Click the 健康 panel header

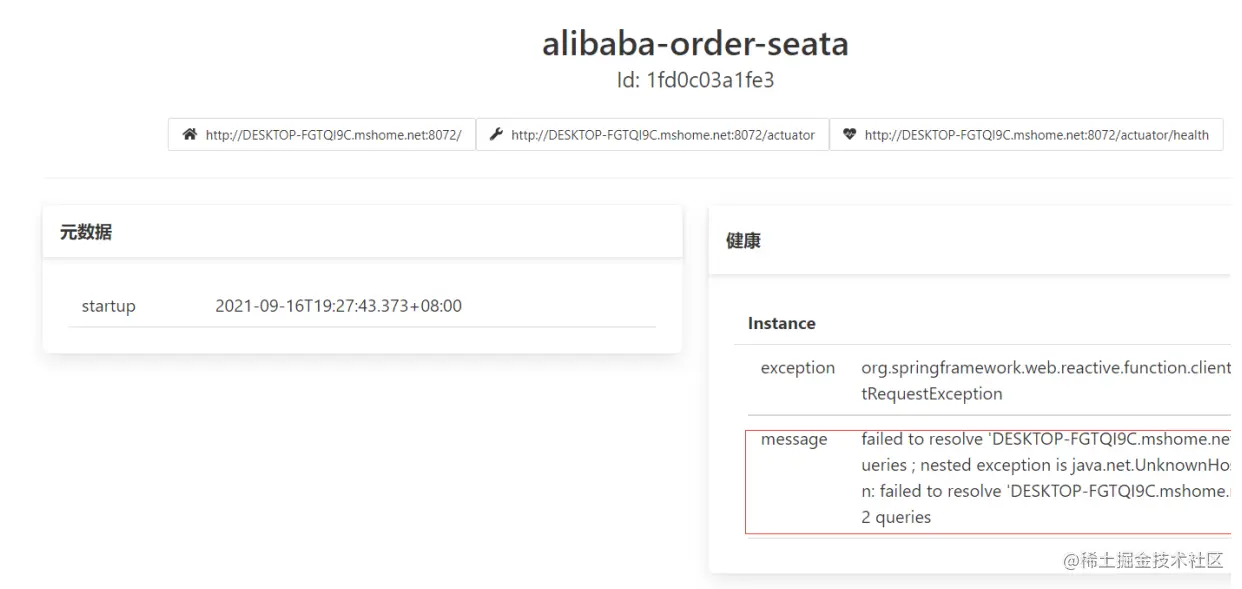[743, 241]
